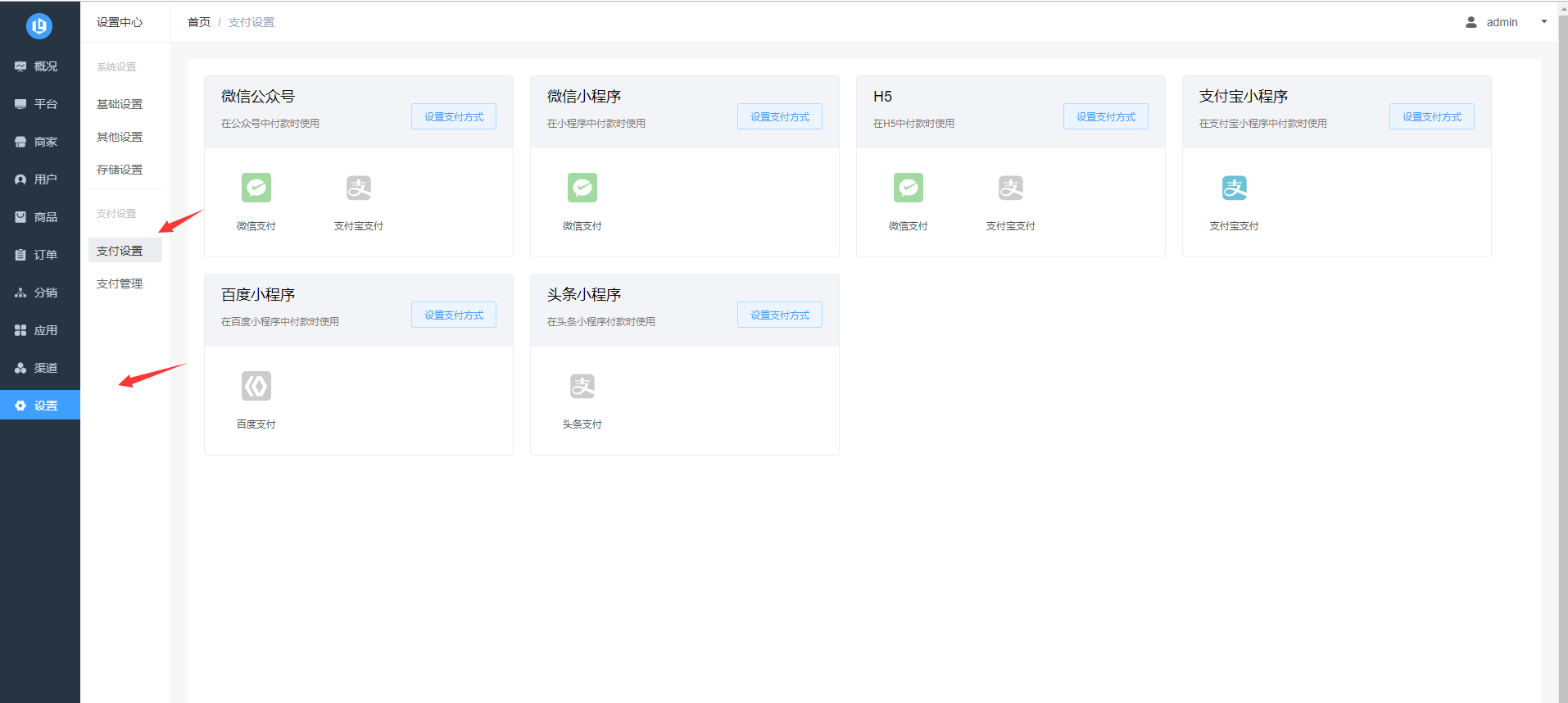Expand the admin account dropdown arrow
This screenshot has height=703, width=1568.
[x=1544, y=22]
